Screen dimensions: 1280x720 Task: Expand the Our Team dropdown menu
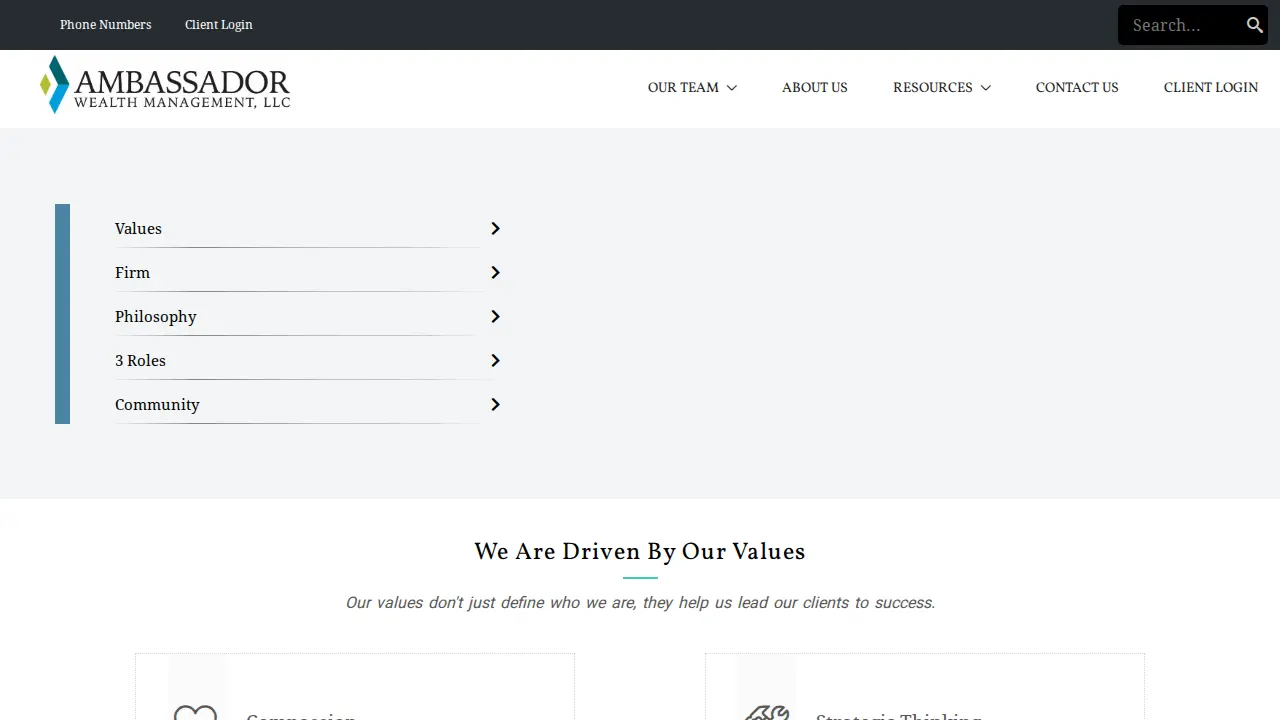pos(692,88)
